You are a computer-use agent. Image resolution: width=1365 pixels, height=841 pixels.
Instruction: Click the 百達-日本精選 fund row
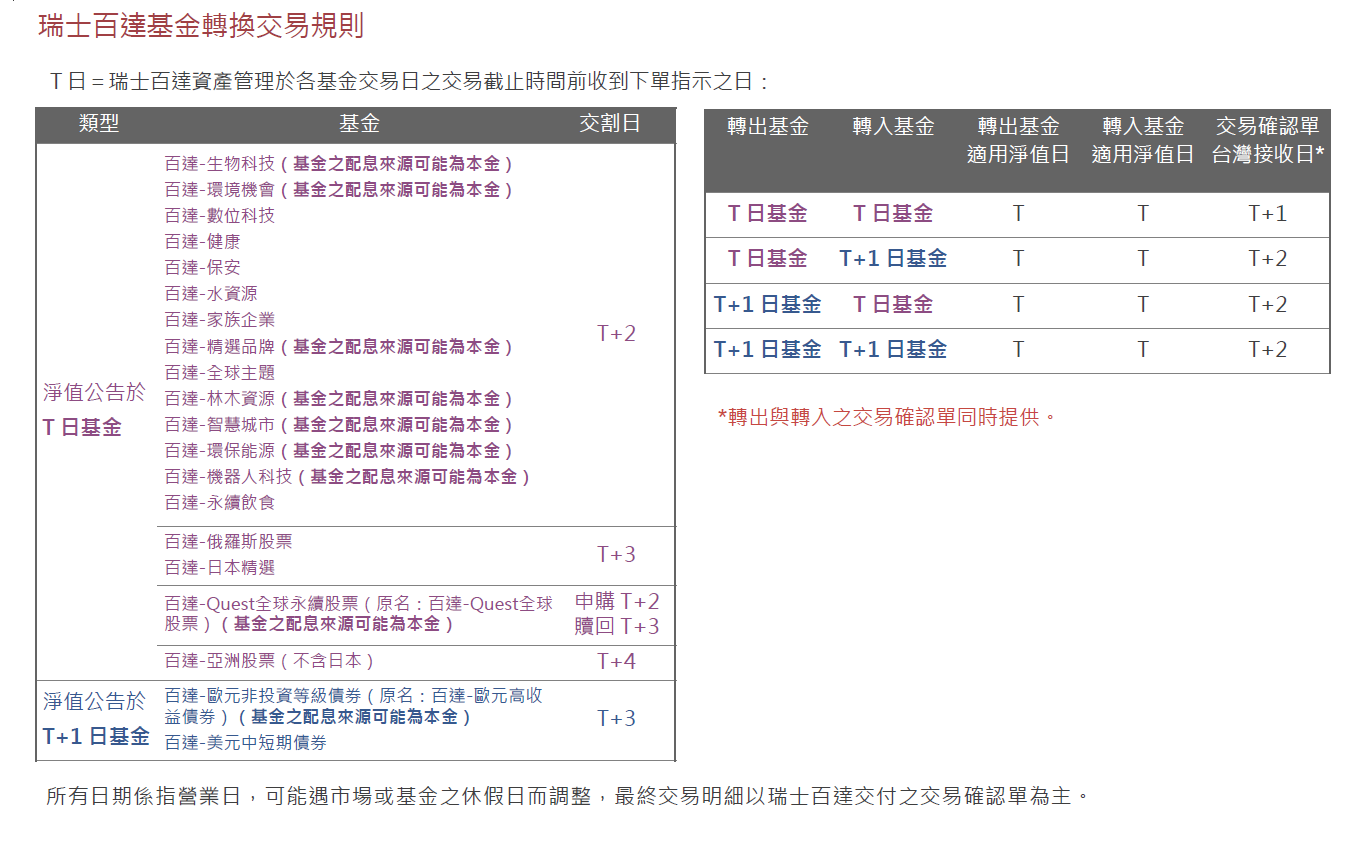point(220,568)
